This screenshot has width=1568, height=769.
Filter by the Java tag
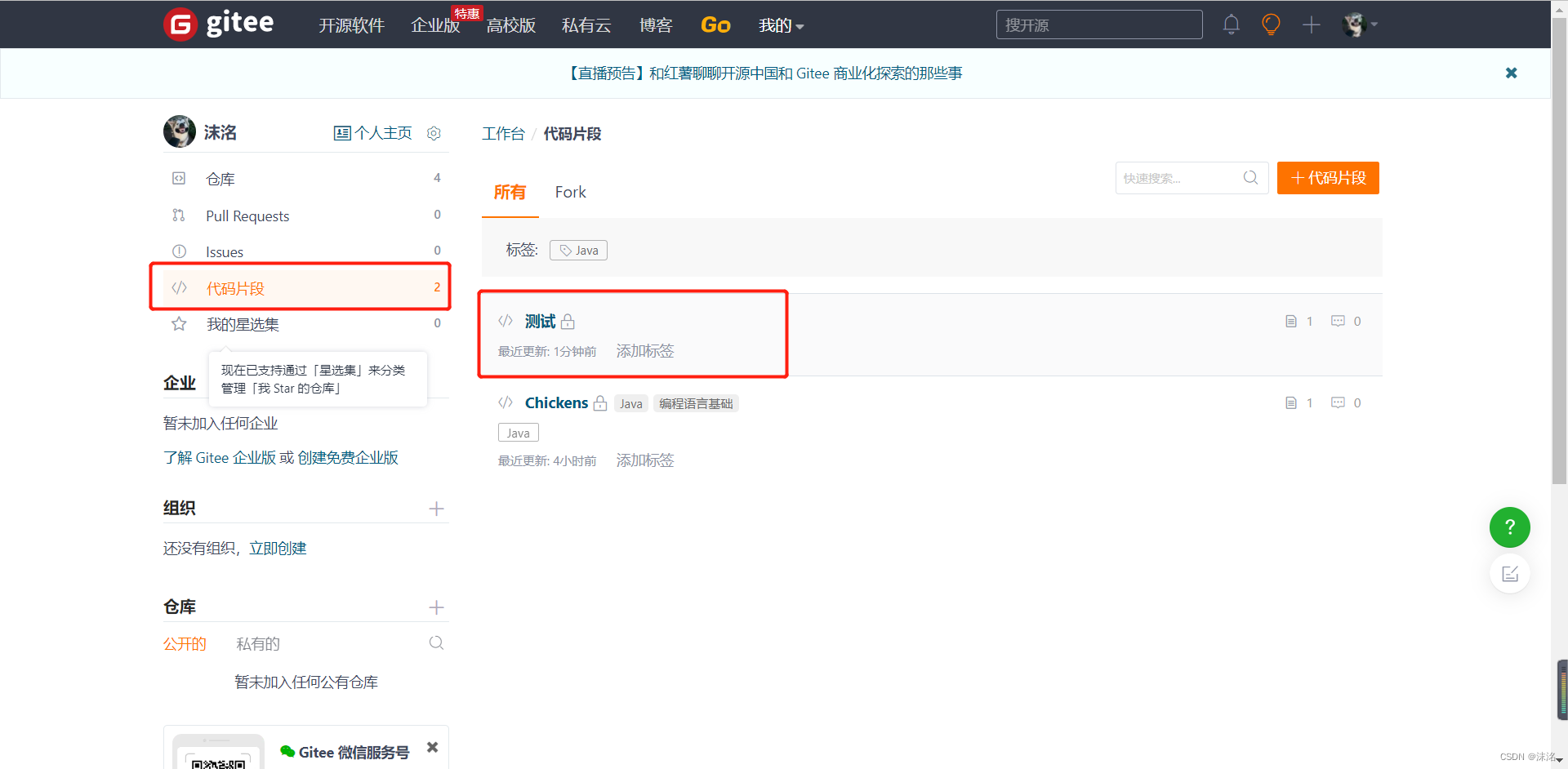(x=578, y=251)
